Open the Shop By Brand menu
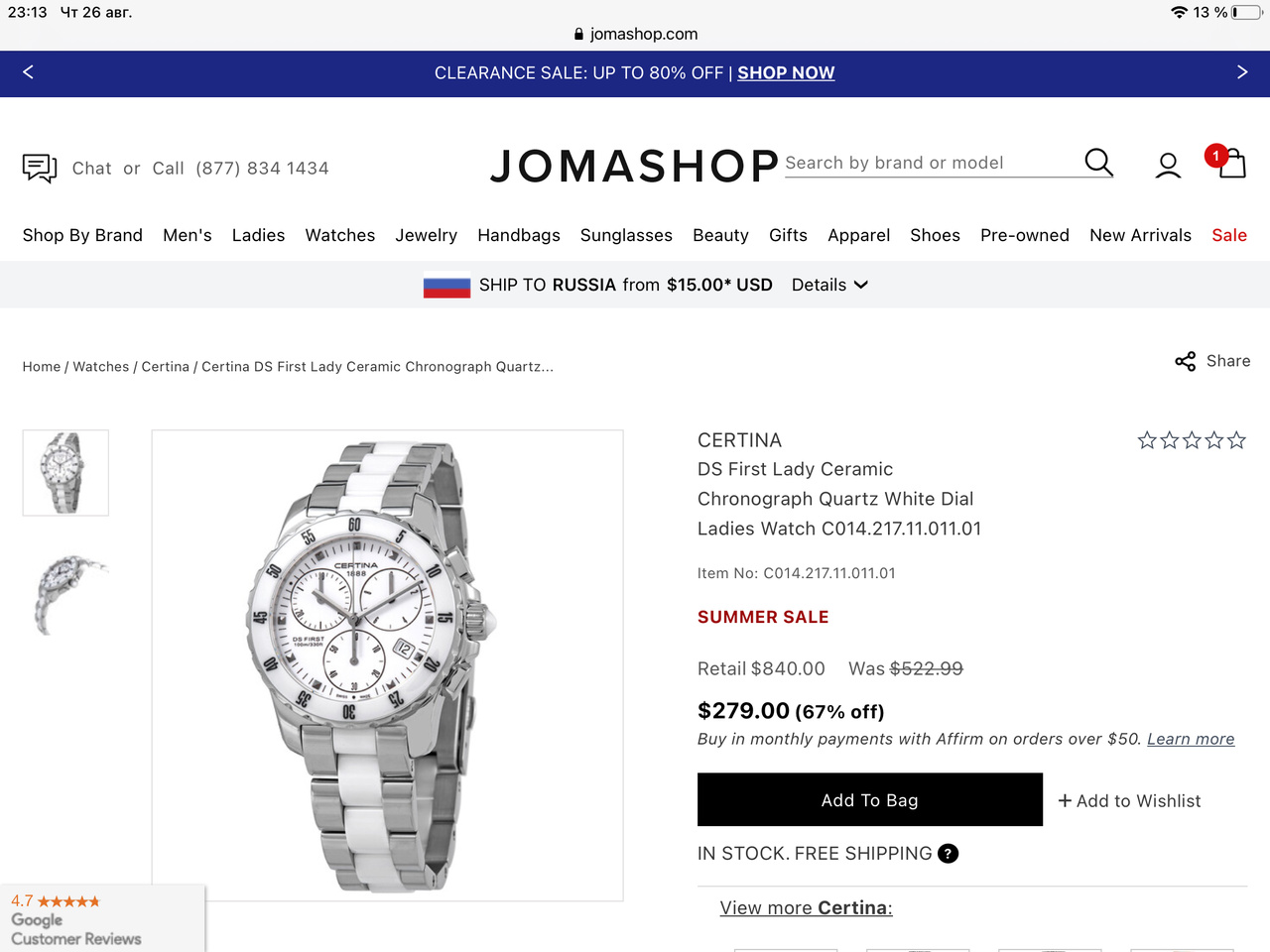Image resolution: width=1270 pixels, height=952 pixels. click(82, 235)
